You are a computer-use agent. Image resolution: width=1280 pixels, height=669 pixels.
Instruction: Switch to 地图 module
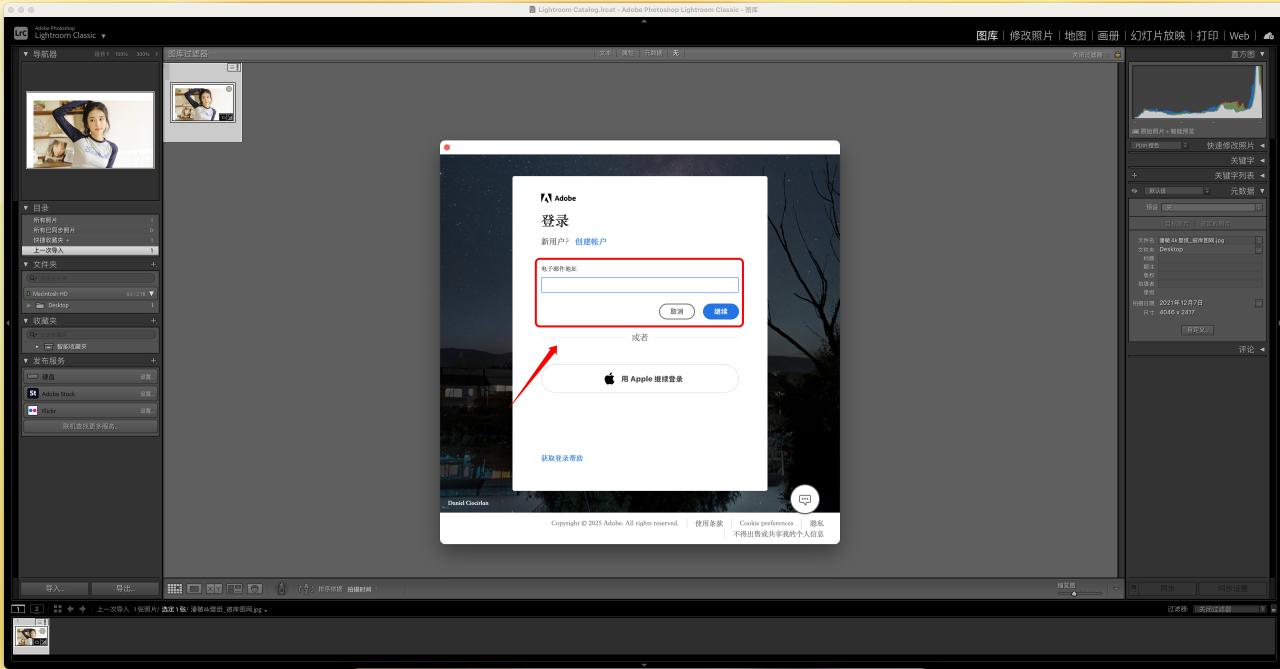[1075, 36]
